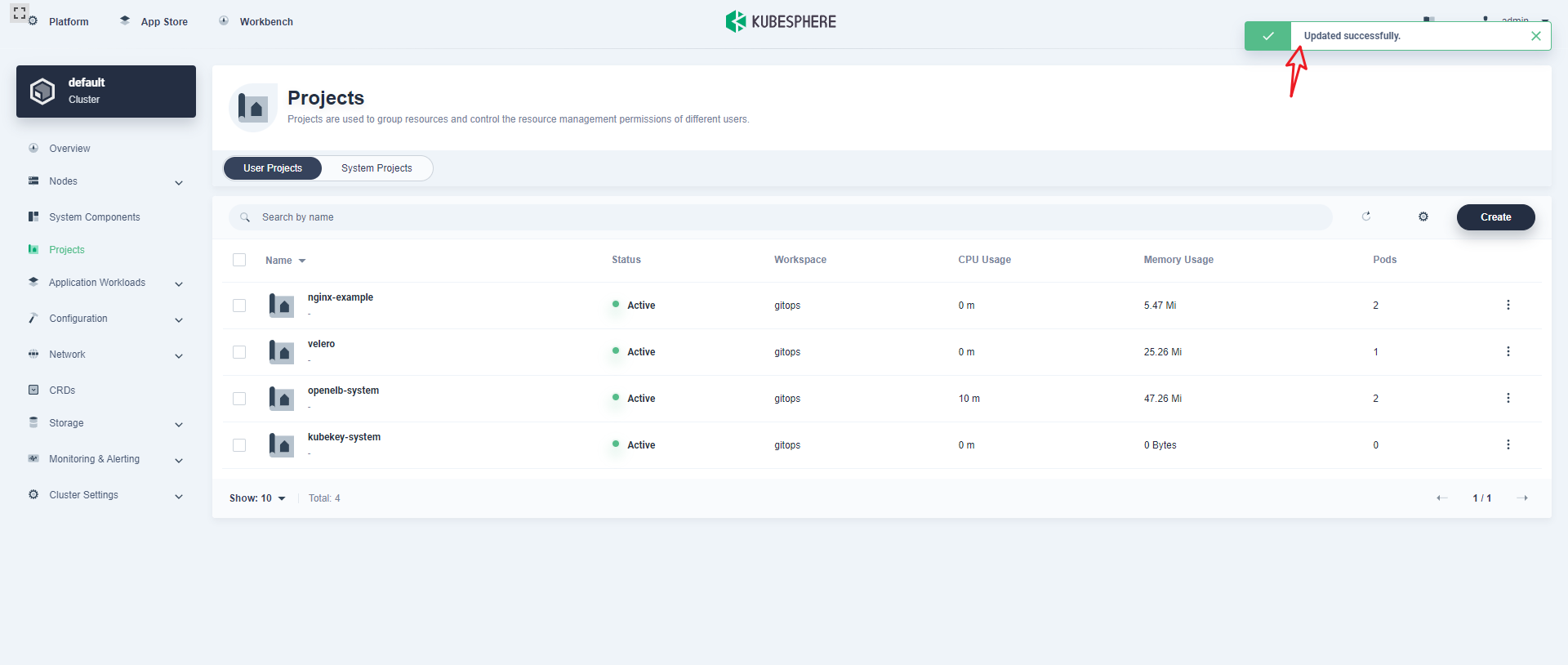Sort by the Name column
Image resolution: width=1568 pixels, height=665 pixels.
pos(285,261)
